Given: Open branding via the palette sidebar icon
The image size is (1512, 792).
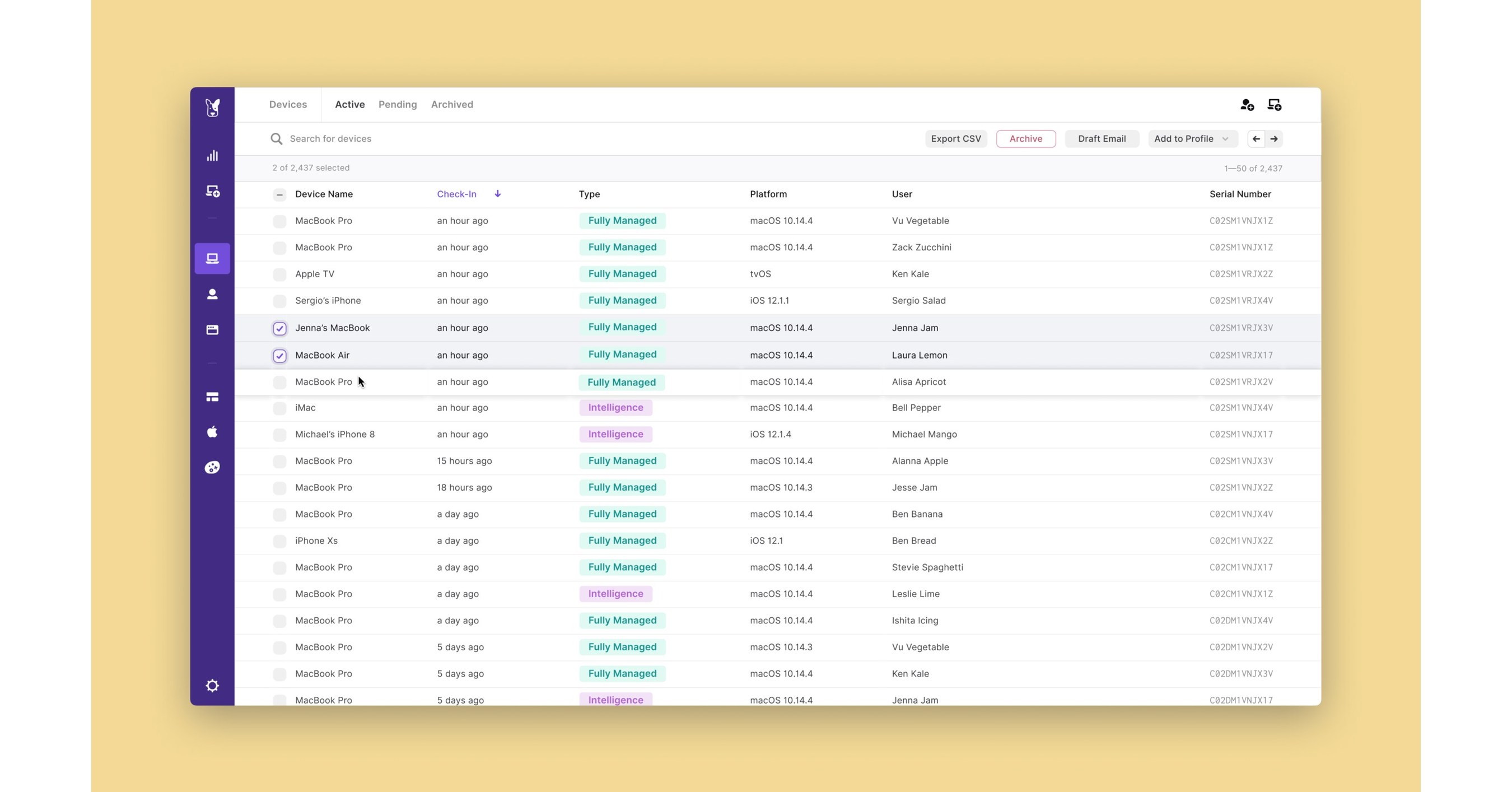Looking at the screenshot, I should click(x=212, y=467).
